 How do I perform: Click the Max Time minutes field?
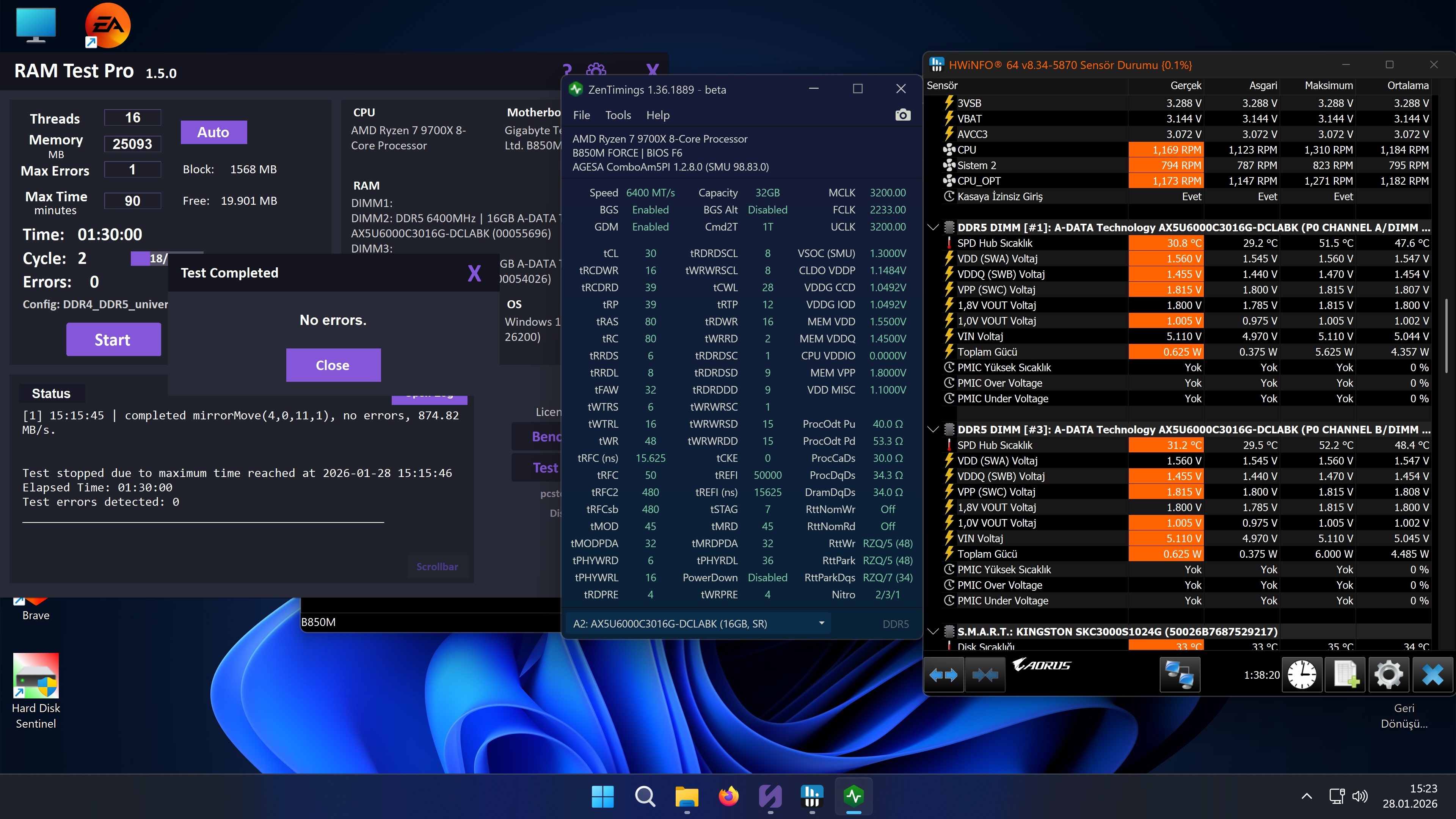[132, 201]
